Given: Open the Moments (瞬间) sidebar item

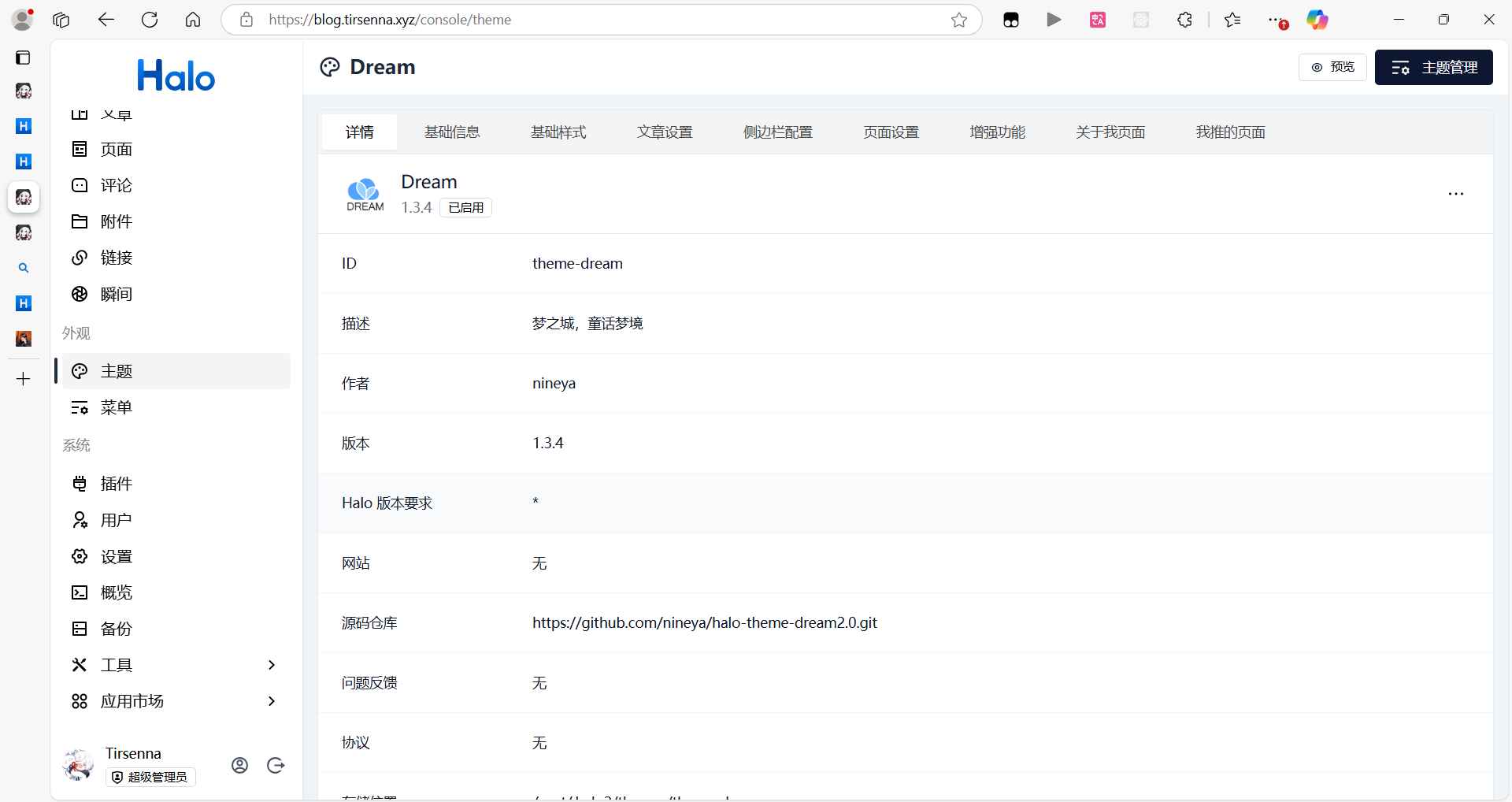Looking at the screenshot, I should [116, 294].
